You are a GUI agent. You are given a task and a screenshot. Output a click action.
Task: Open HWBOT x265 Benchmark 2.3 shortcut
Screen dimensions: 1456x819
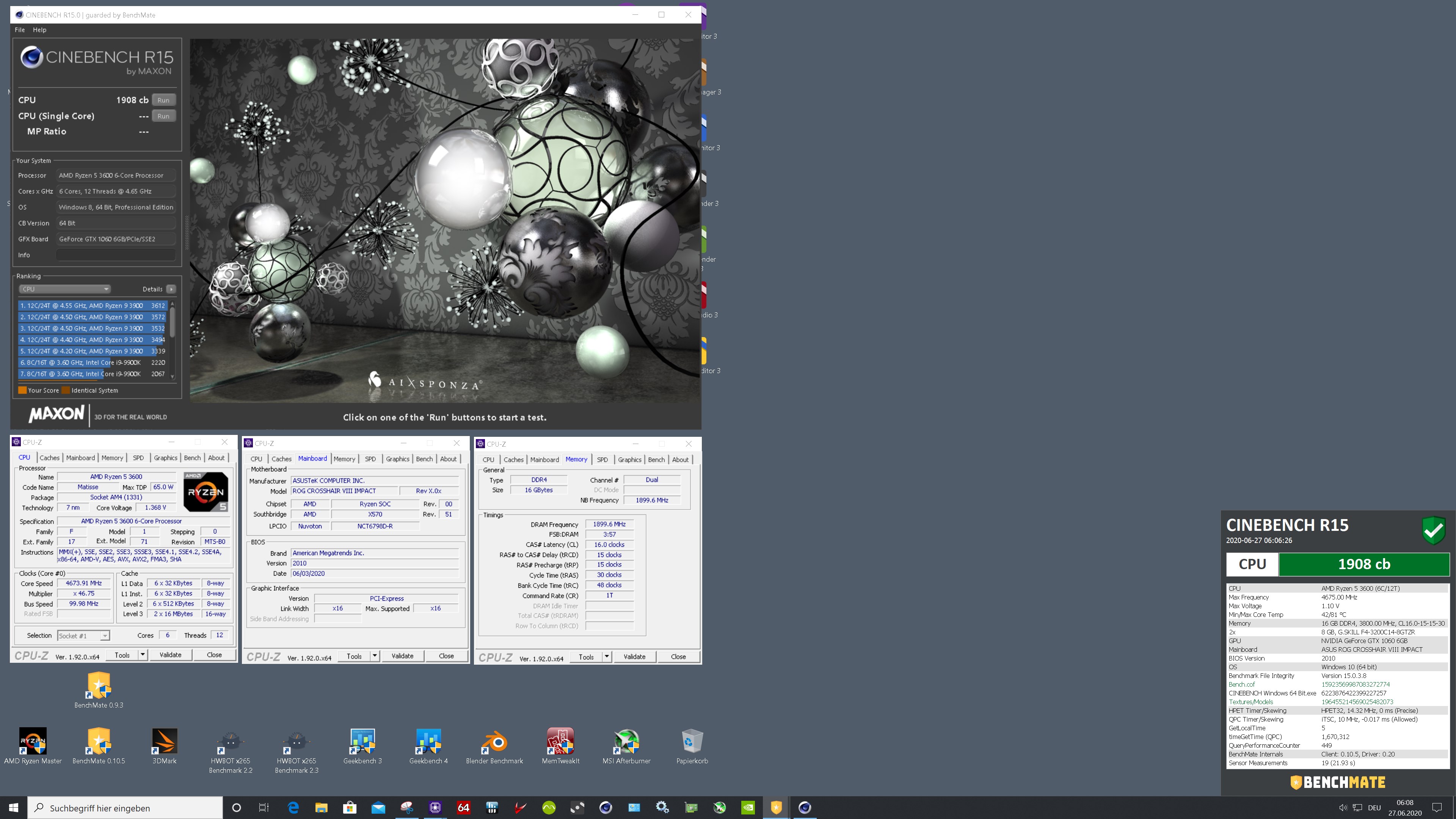[297, 751]
